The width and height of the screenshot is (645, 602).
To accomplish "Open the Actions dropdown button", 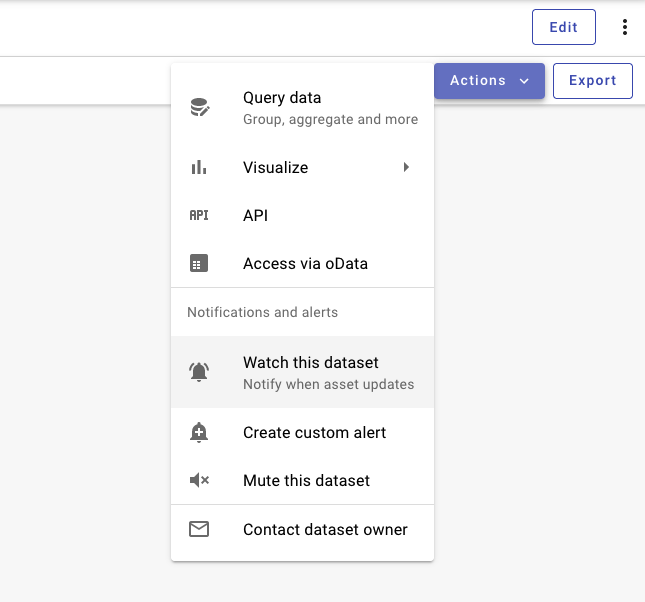I will click(489, 81).
